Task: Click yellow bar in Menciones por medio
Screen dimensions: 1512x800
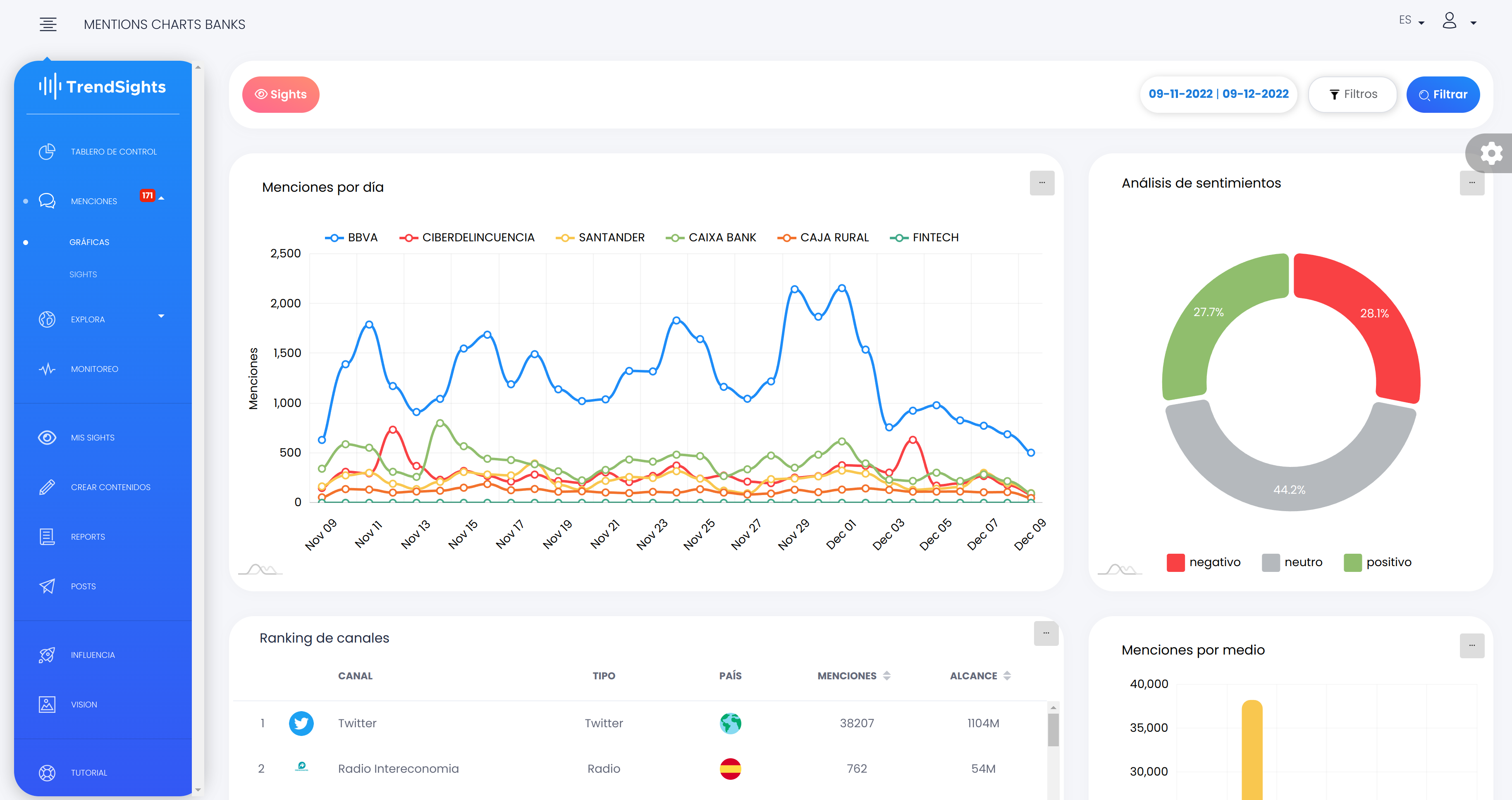Action: [x=1252, y=750]
